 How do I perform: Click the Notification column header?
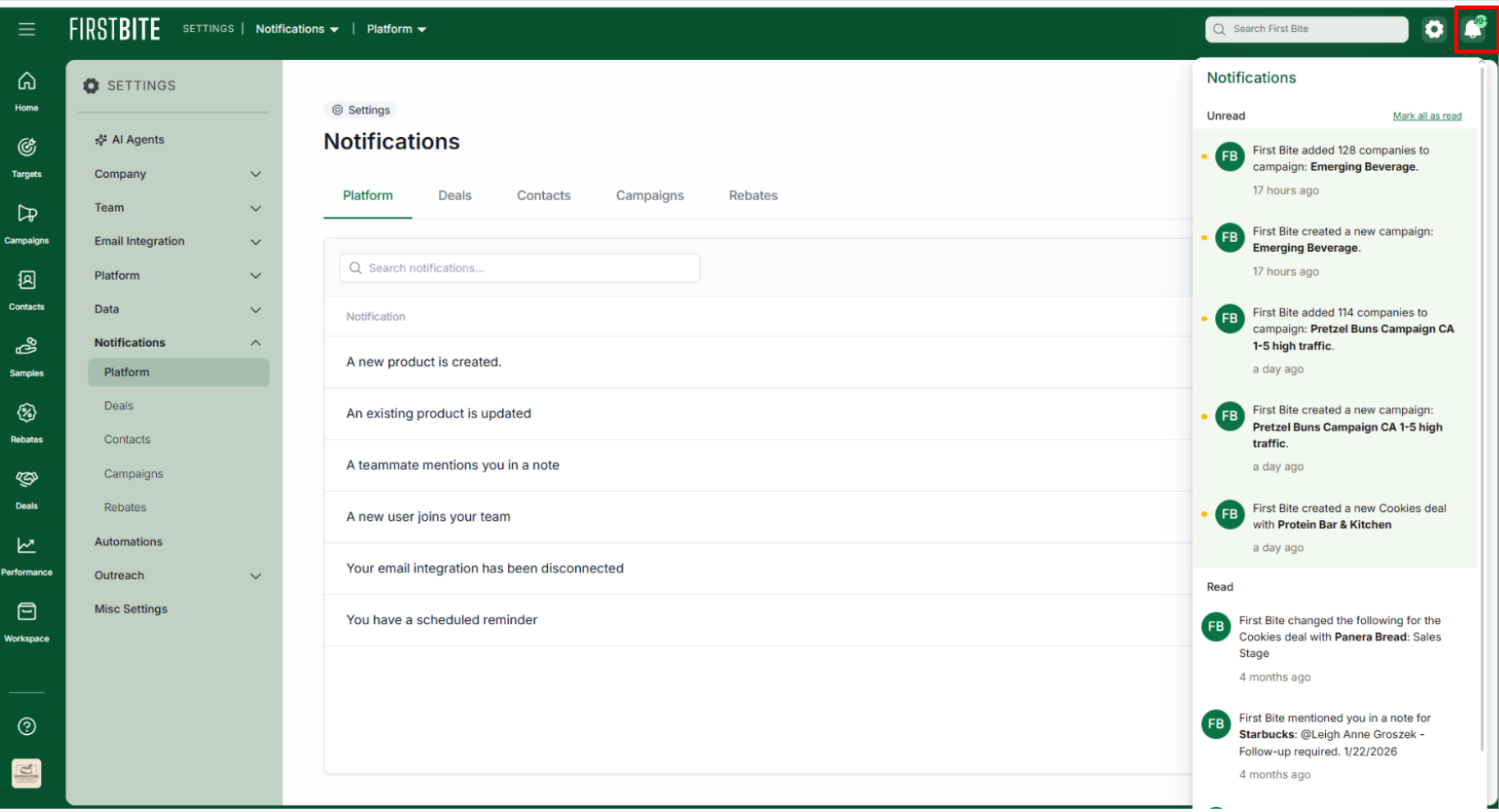coord(376,317)
